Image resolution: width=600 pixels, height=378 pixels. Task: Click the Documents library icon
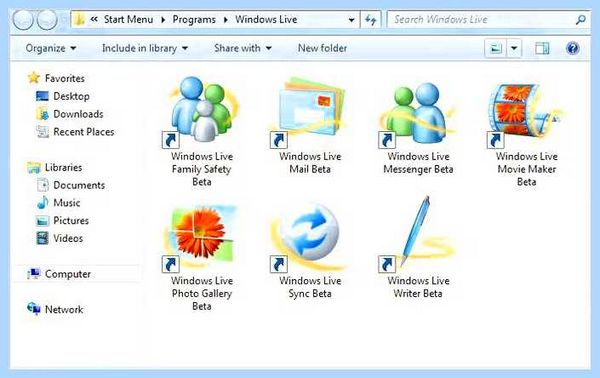pos(42,185)
